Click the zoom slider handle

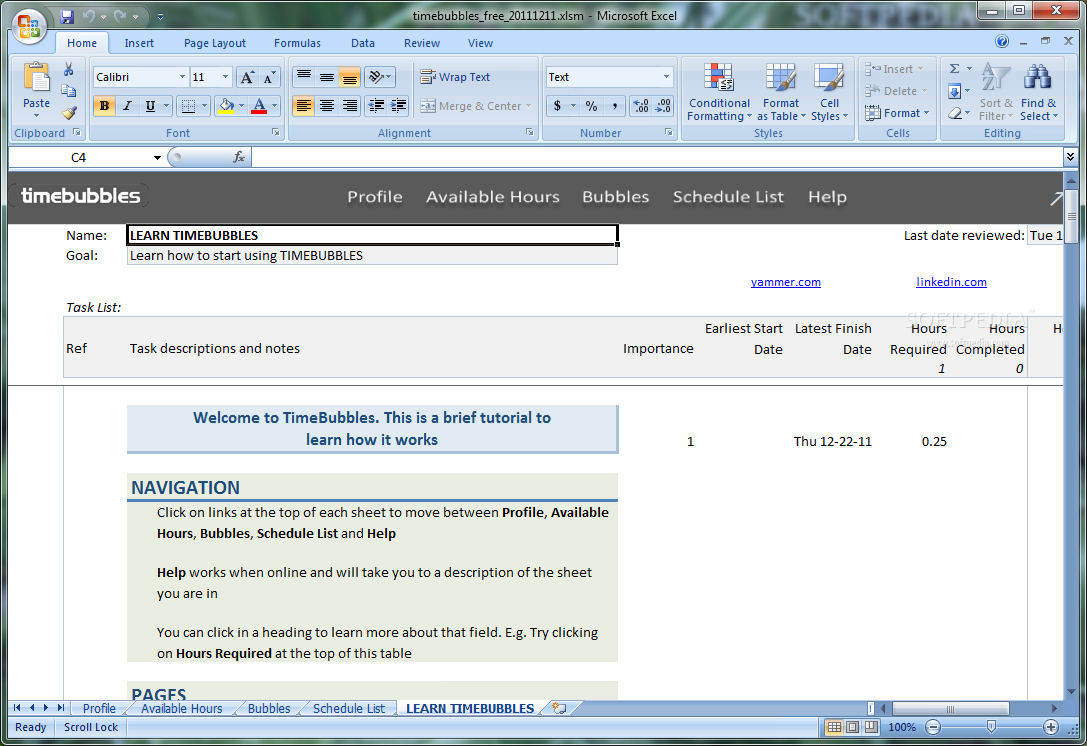[991, 727]
